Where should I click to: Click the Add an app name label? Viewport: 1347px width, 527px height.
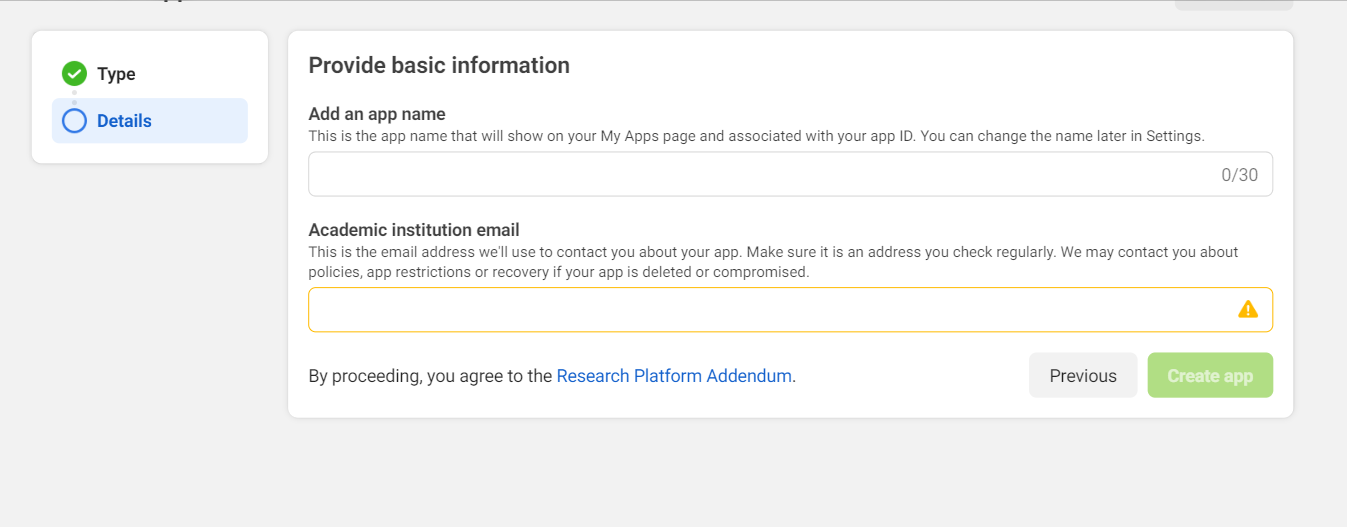point(377,114)
